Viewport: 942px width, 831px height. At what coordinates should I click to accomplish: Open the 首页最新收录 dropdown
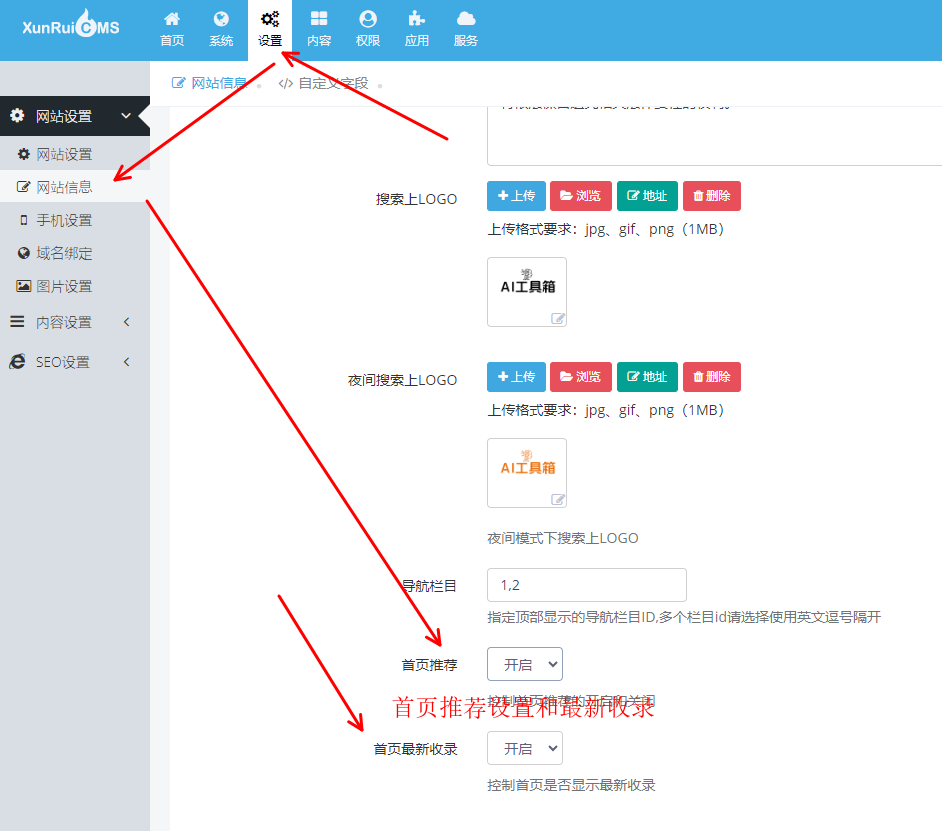[x=525, y=748]
